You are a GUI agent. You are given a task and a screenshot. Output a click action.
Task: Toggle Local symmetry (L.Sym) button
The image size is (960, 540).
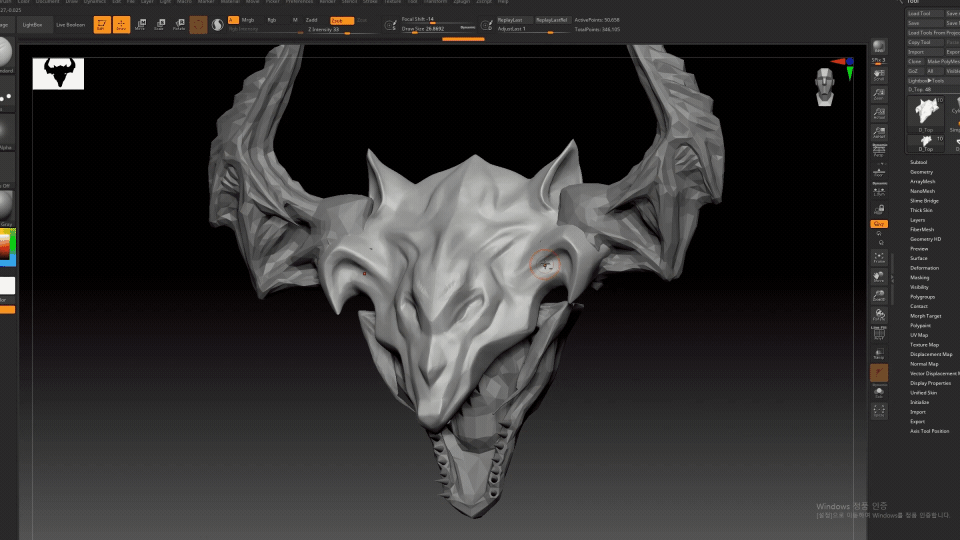879,190
